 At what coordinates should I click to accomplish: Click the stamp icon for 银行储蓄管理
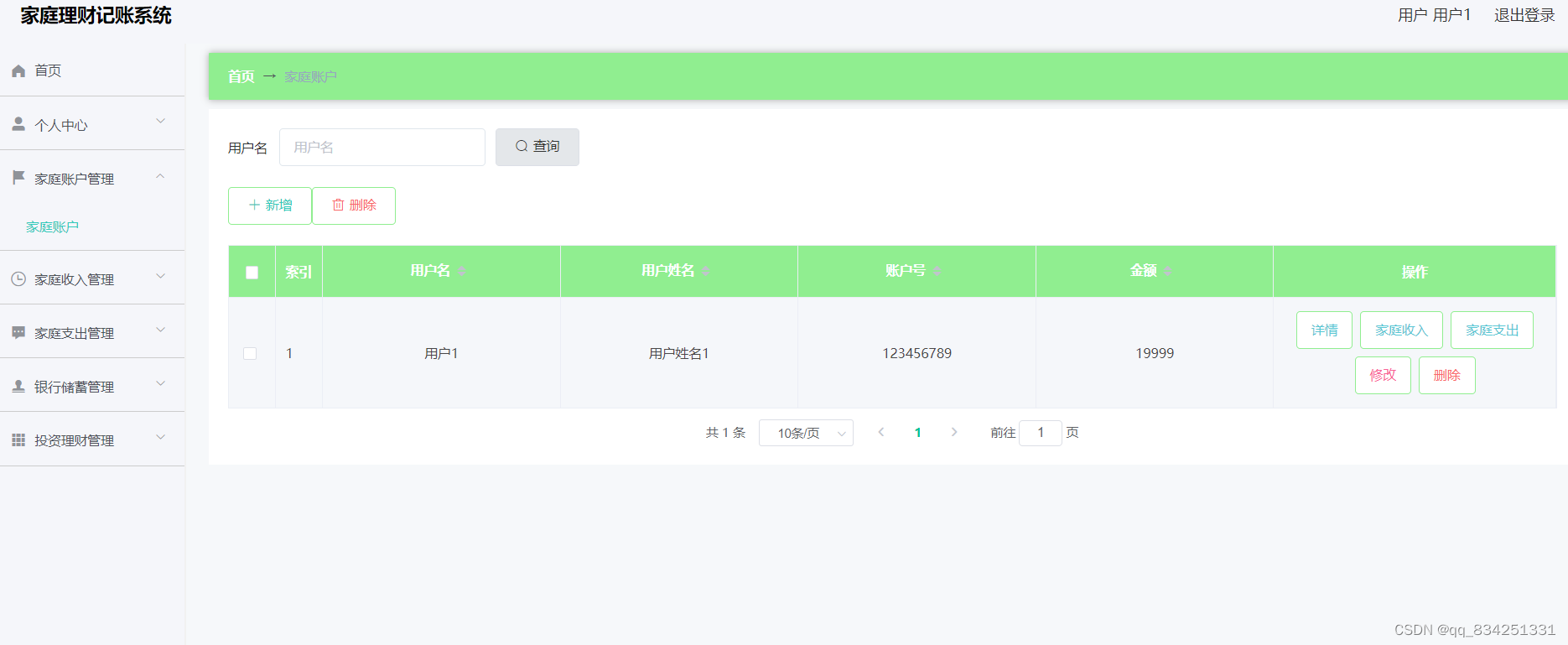(18, 386)
